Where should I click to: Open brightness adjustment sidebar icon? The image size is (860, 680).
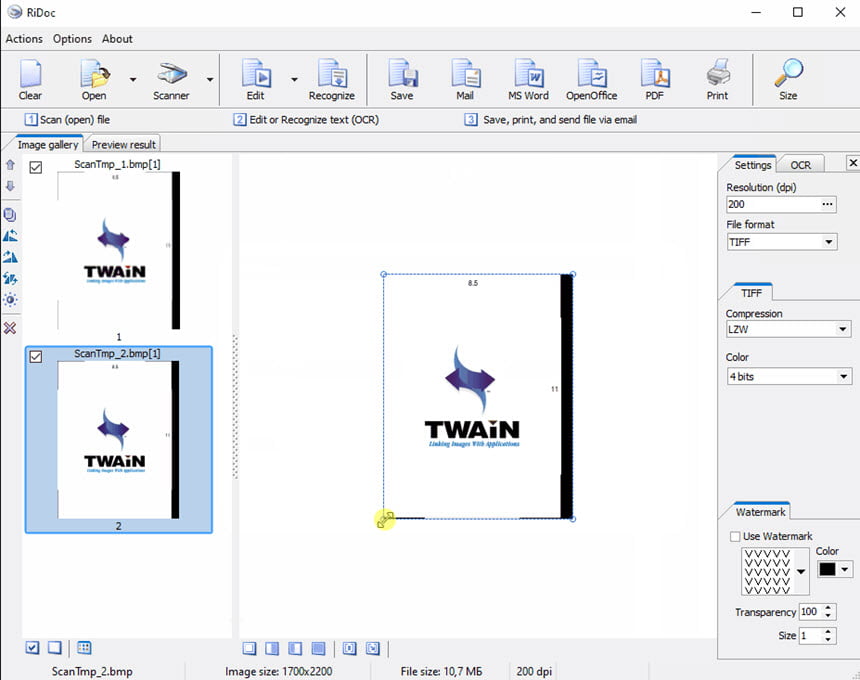[10, 300]
